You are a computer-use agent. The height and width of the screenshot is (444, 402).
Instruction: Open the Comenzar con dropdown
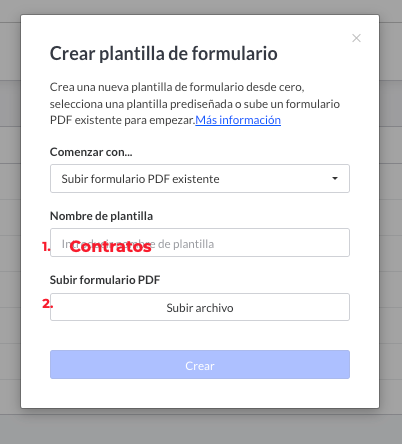tap(200, 178)
